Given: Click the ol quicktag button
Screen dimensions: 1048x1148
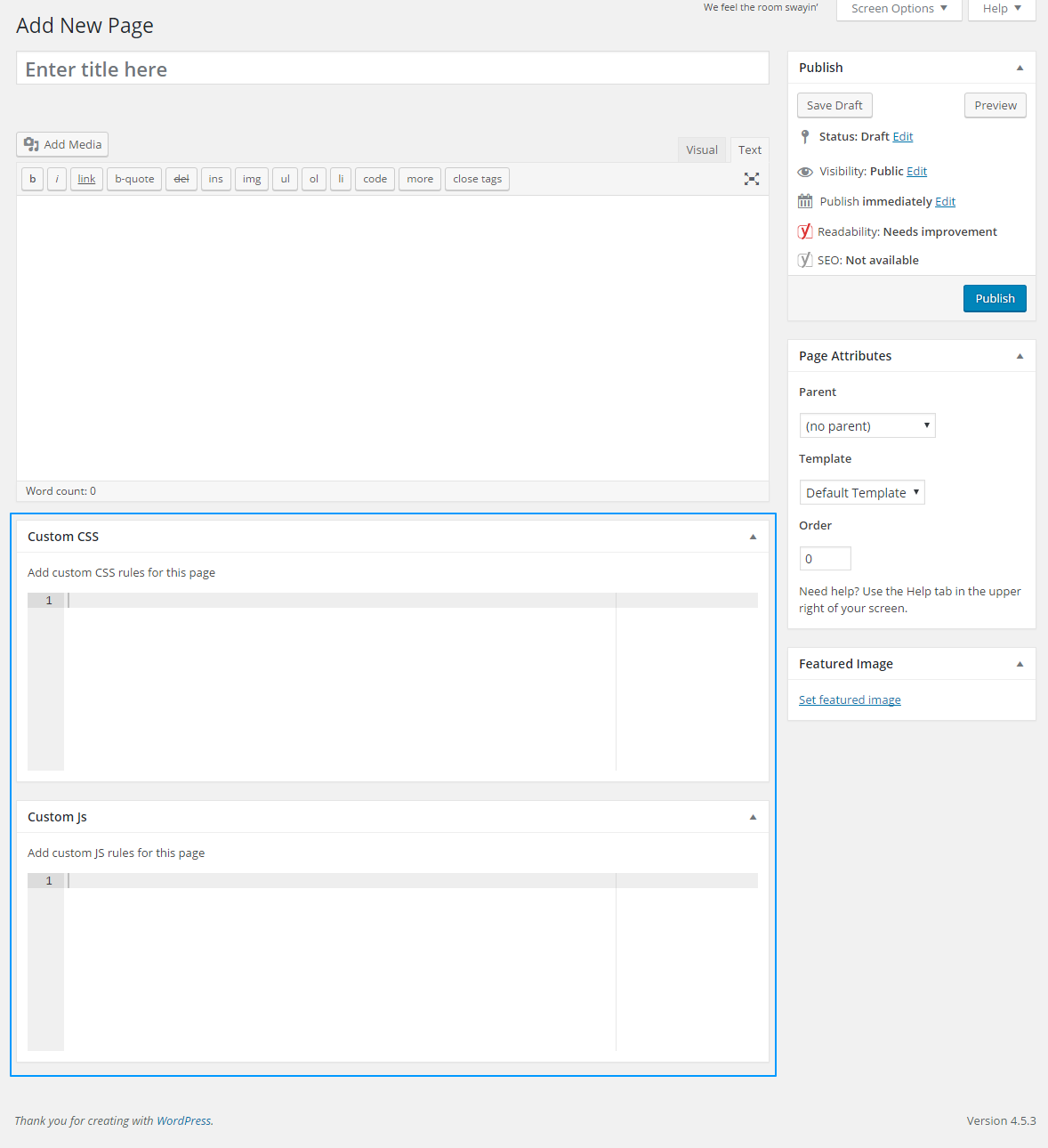Looking at the screenshot, I should tap(314, 179).
